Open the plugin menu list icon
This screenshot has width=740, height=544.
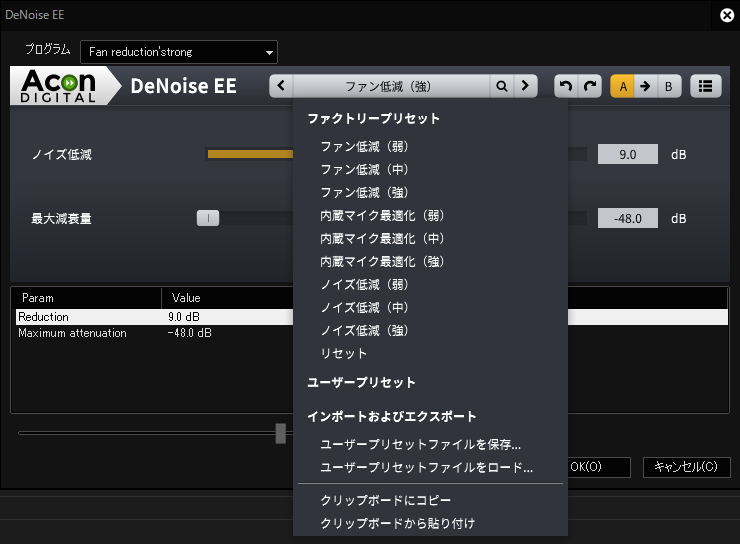(x=706, y=86)
